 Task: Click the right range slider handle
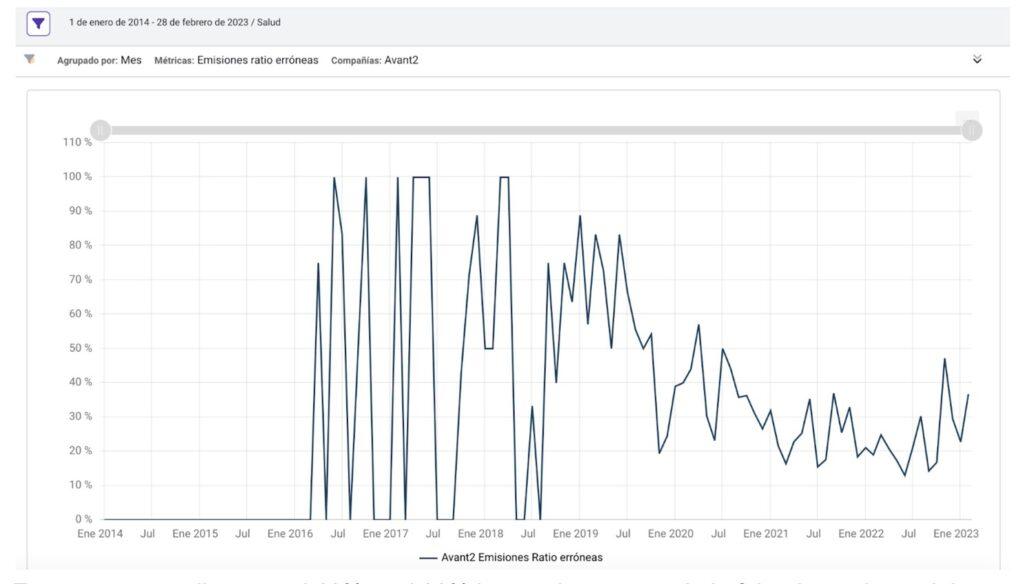(971, 130)
